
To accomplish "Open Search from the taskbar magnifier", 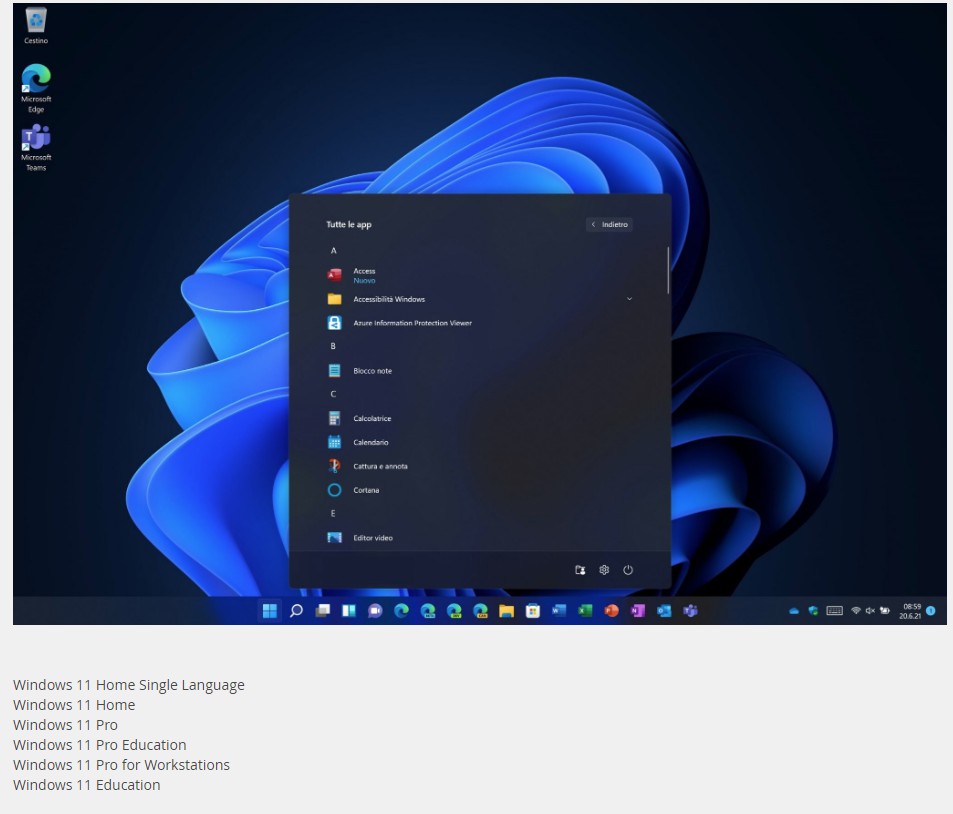I will (x=296, y=610).
